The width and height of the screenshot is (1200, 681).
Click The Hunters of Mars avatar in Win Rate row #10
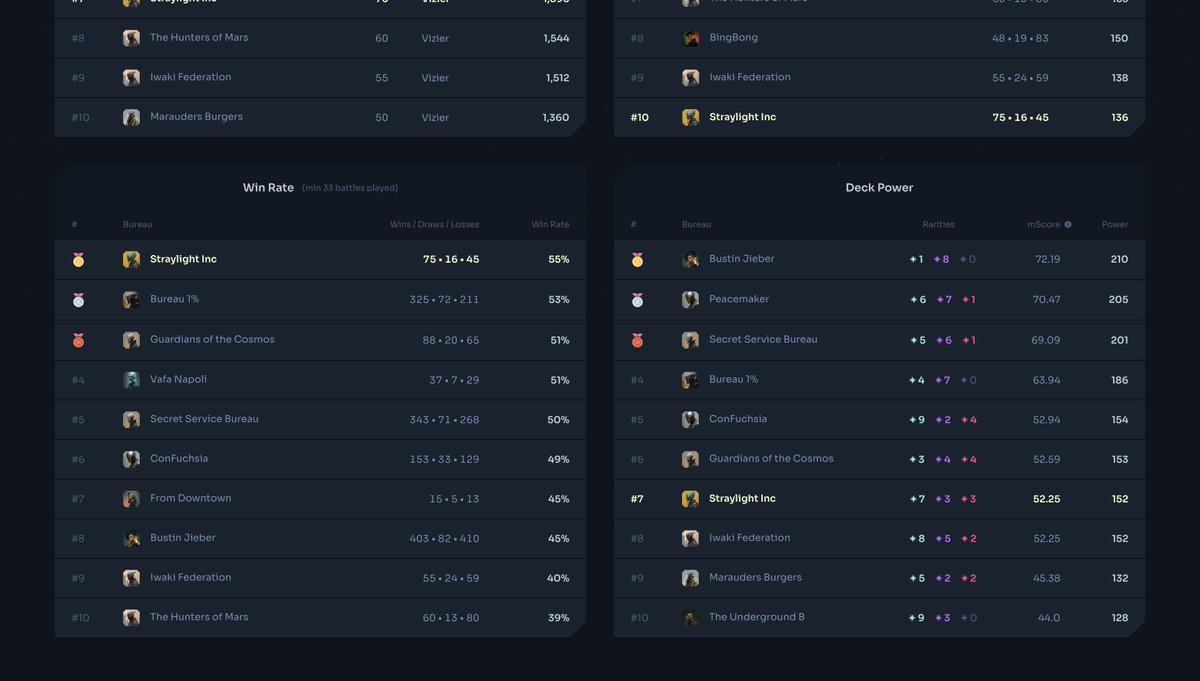(x=131, y=618)
